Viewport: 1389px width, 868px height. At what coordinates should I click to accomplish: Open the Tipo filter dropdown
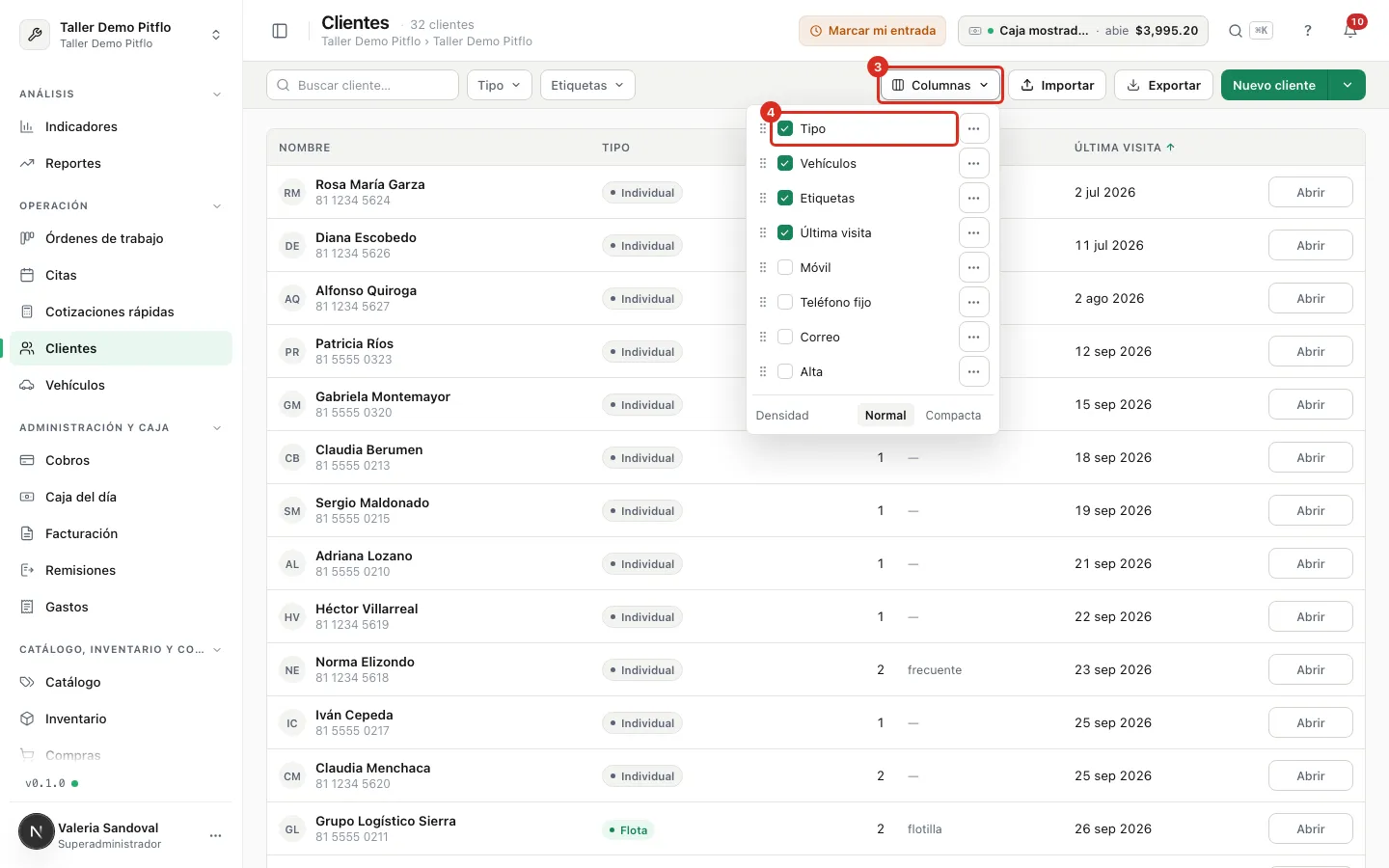point(500,85)
